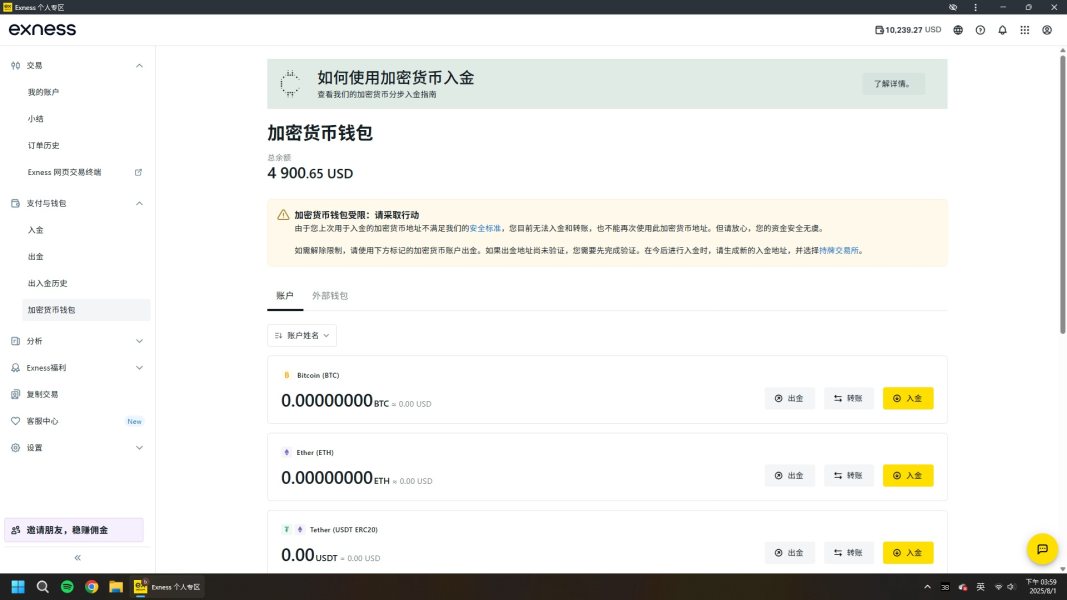Open the yellow live chat button
Screen dimensions: 1067x600
pyautogui.click(x=1042, y=549)
